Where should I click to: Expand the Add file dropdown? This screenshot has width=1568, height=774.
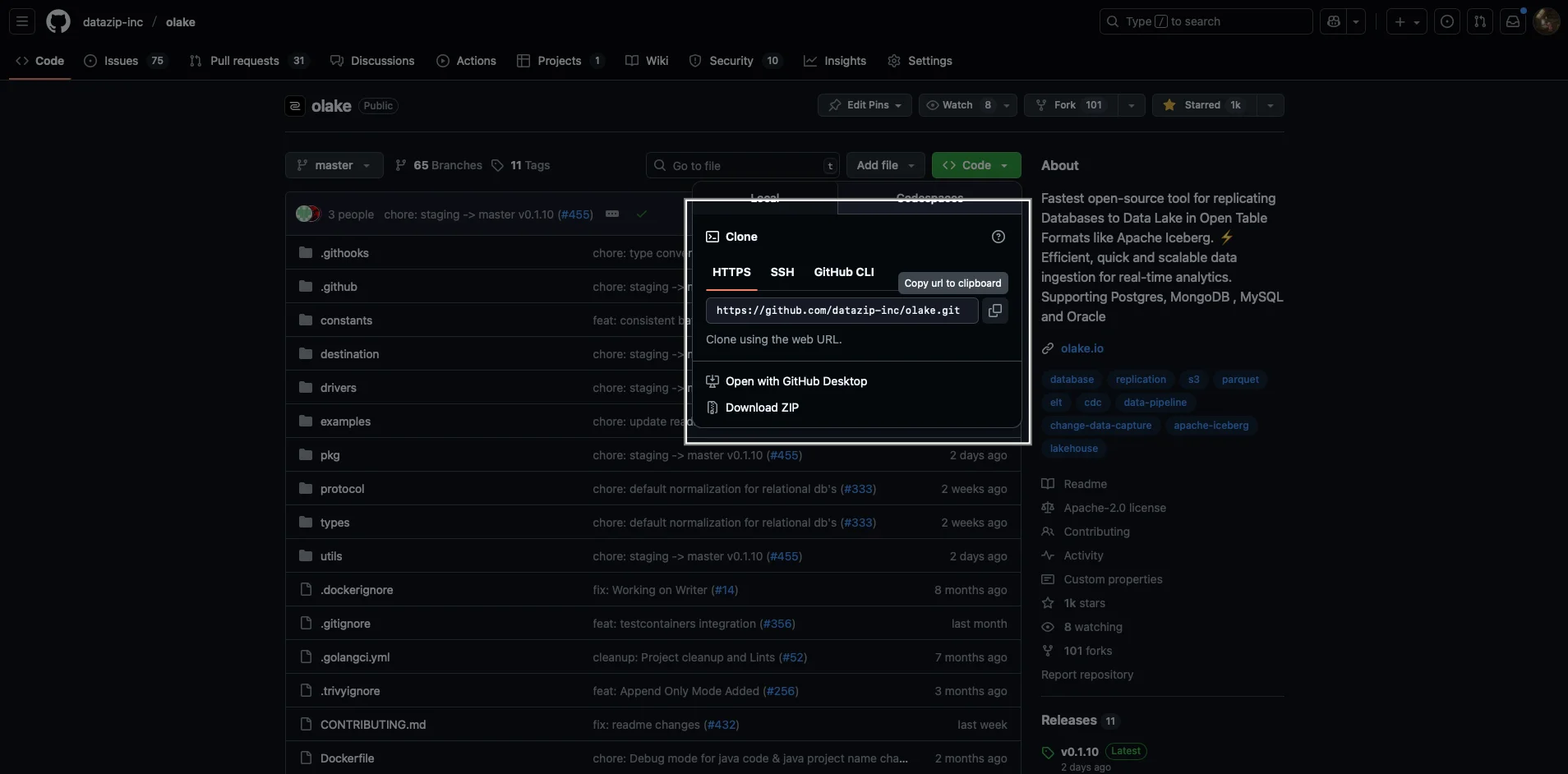[885, 165]
